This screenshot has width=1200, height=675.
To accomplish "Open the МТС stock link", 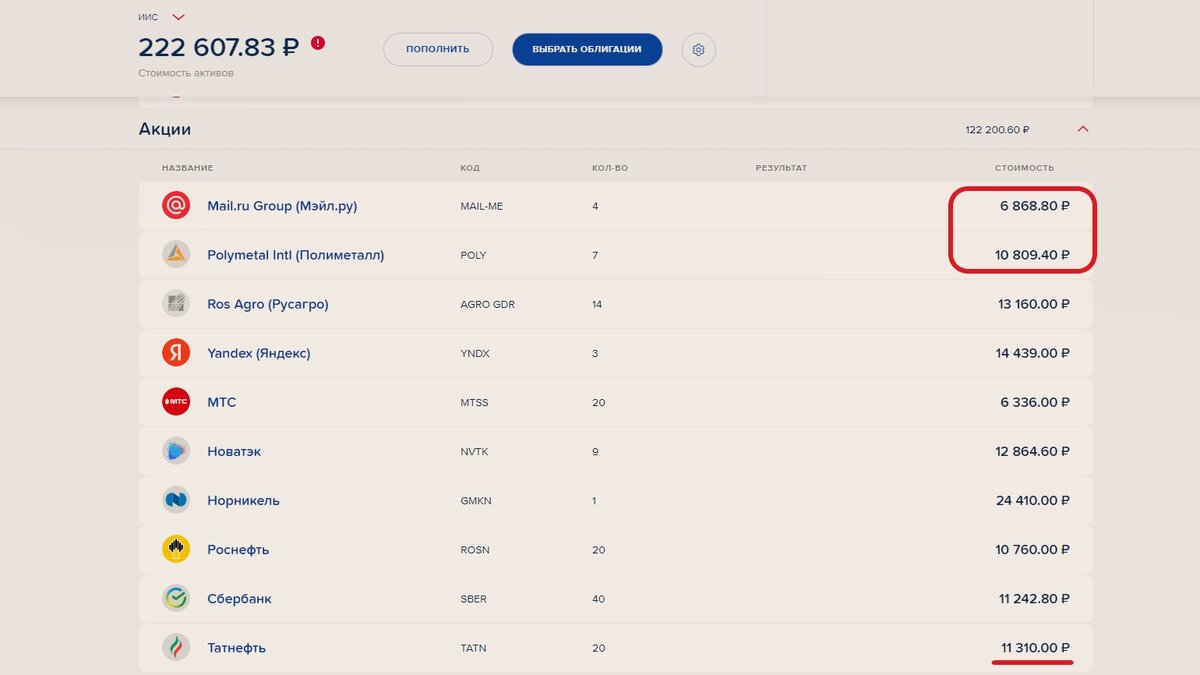I will click(x=221, y=402).
